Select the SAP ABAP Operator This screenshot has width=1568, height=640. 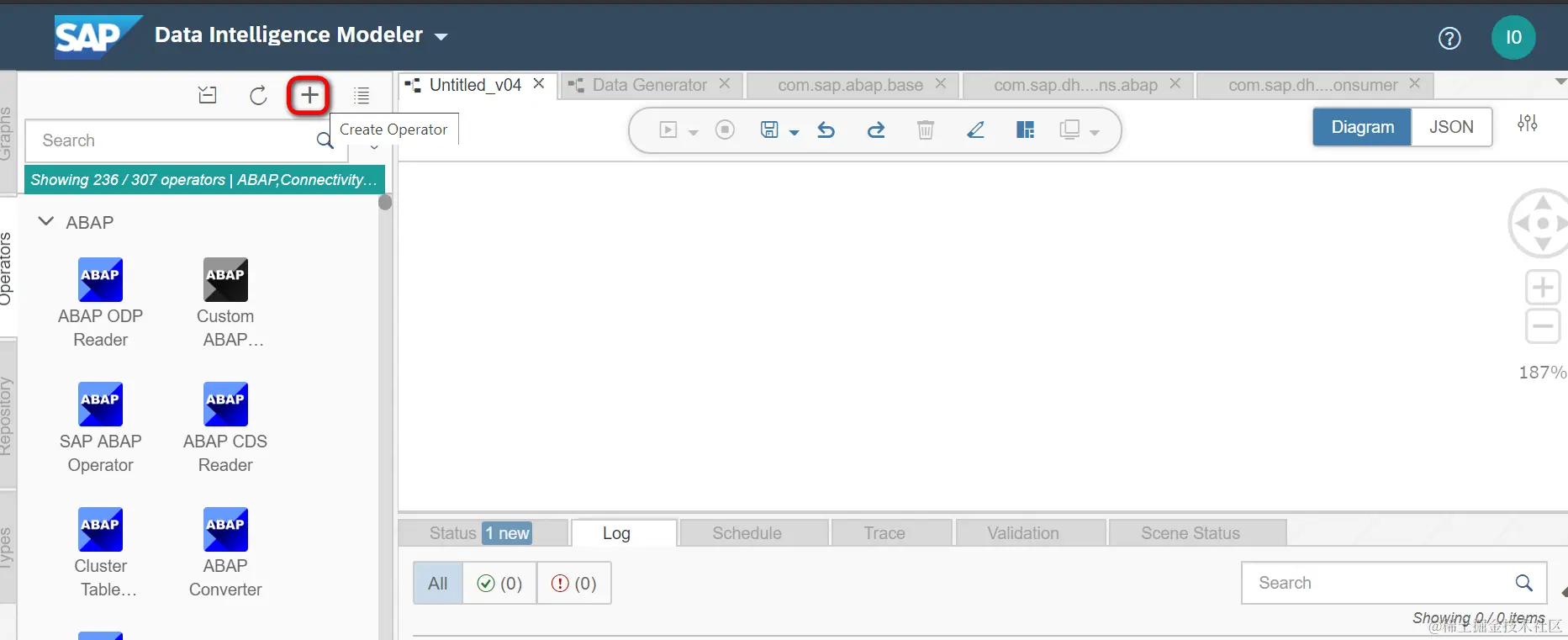(101, 429)
